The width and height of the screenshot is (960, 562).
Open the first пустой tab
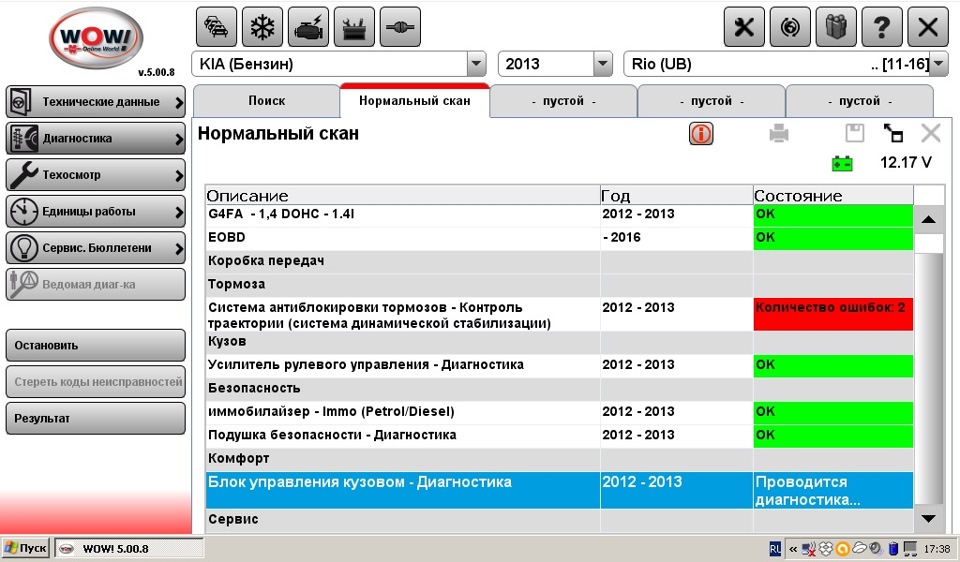click(563, 101)
